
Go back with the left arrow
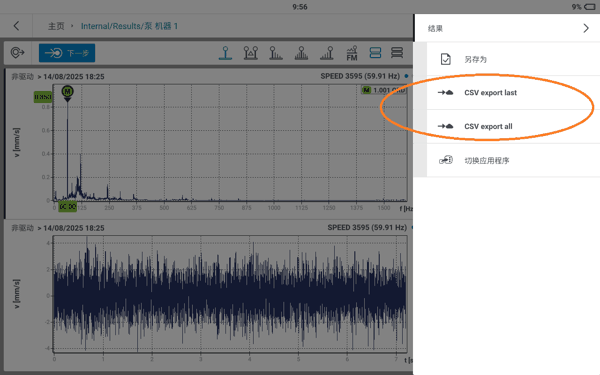click(x=16, y=26)
